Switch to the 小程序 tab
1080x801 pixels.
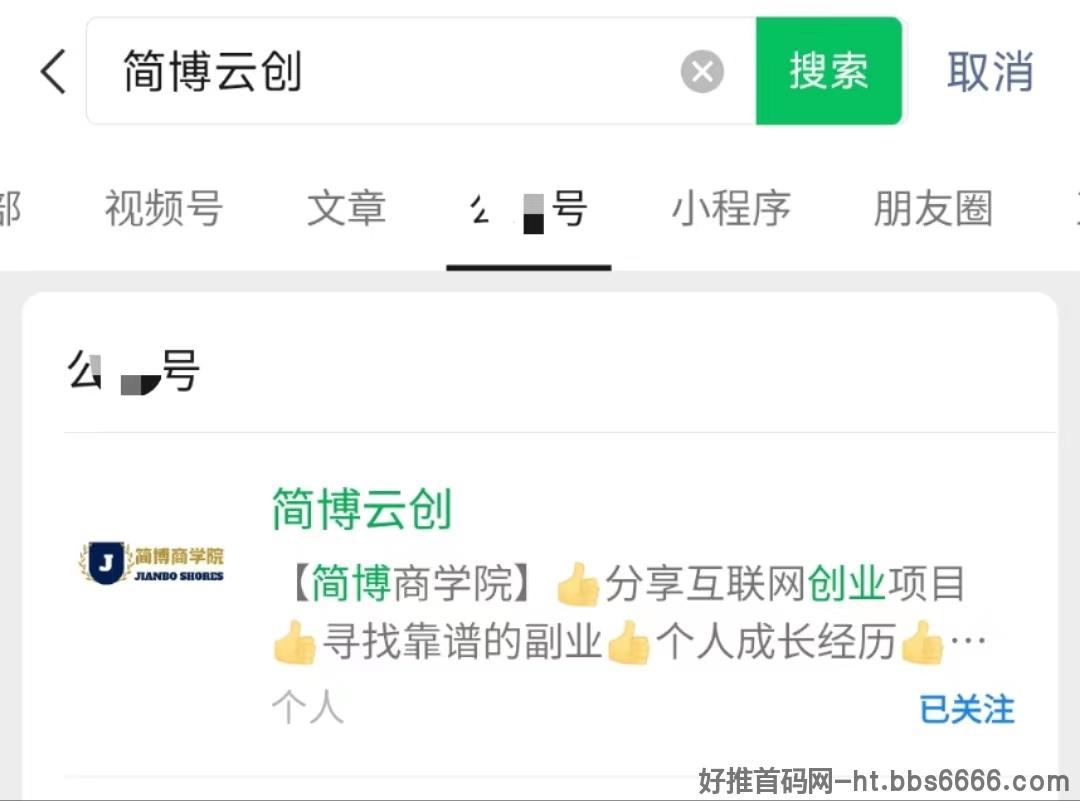[731, 208]
